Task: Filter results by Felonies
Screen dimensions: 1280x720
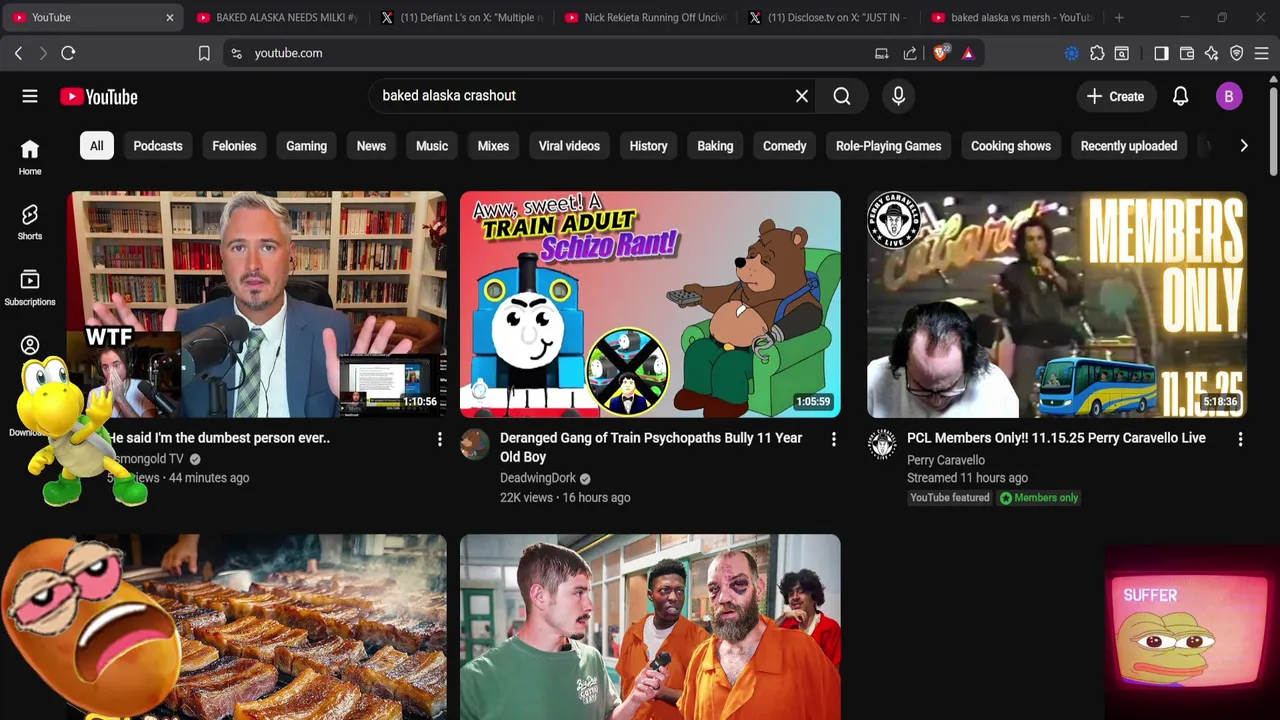Action: pos(234,146)
